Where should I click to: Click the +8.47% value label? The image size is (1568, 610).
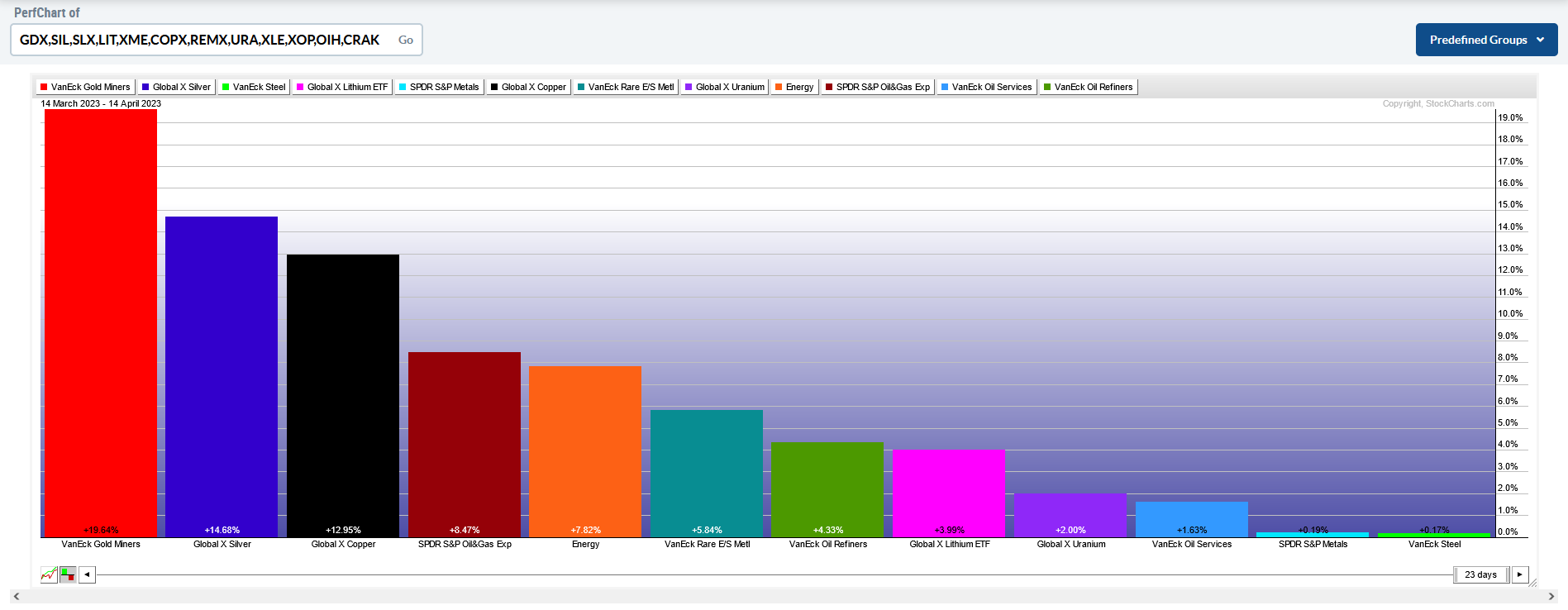(x=465, y=530)
